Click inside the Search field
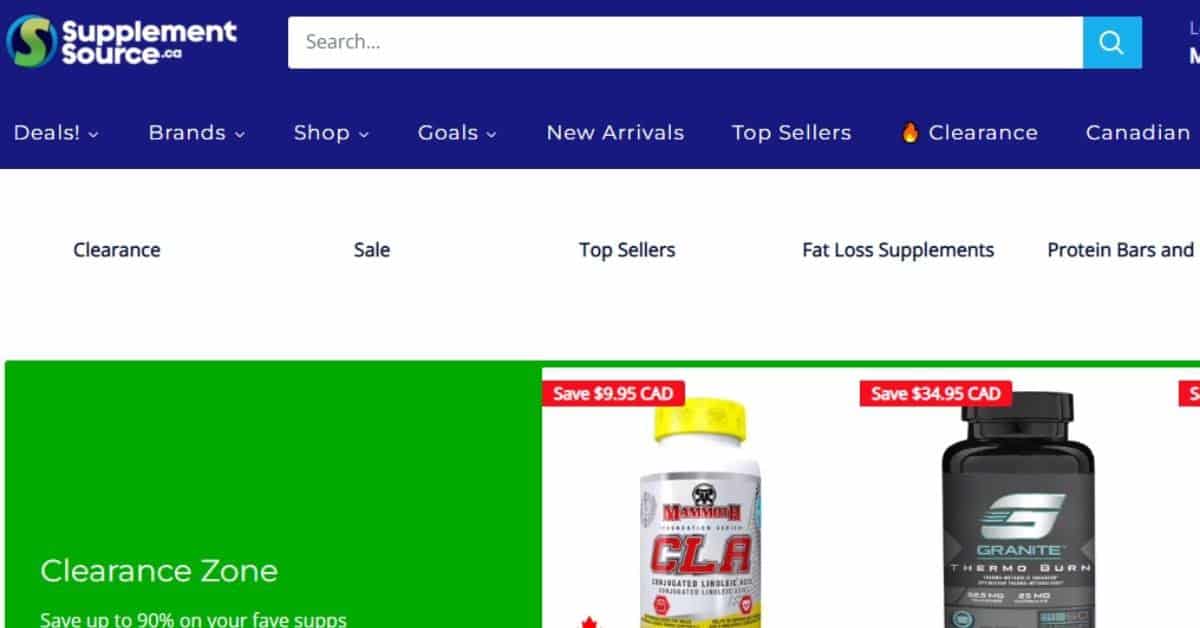Screen dimensions: 1200x628 click(x=685, y=42)
